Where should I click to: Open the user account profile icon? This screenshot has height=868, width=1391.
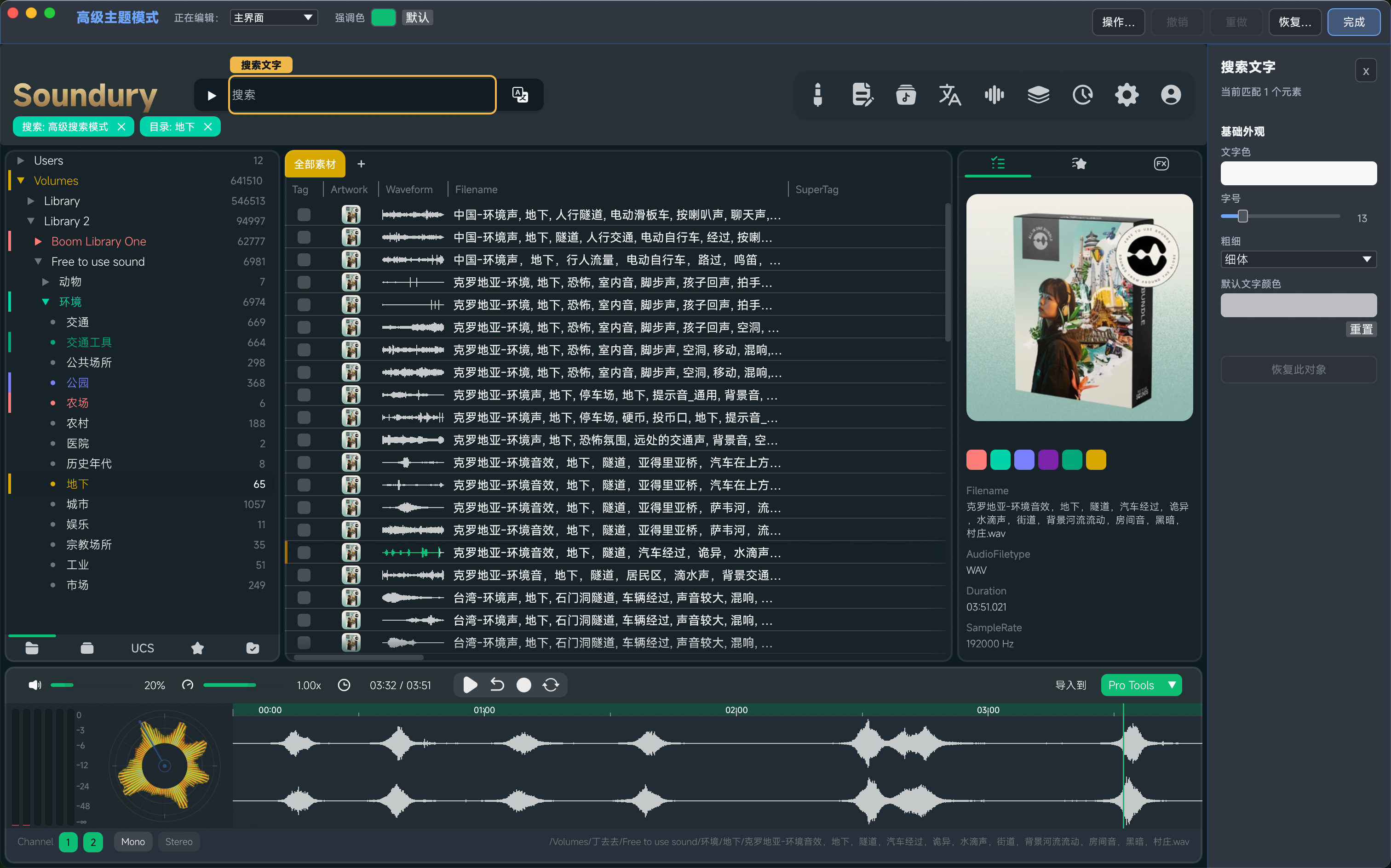pos(1171,95)
